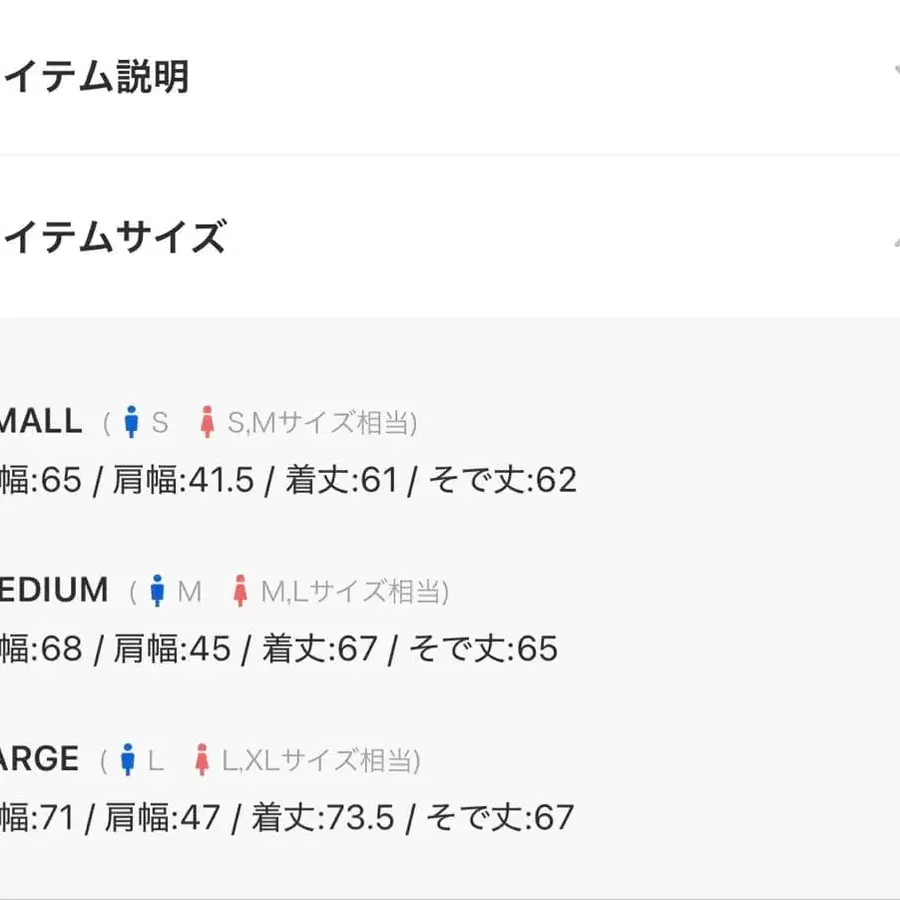Click the 着丈:67 measurement text
The width and height of the screenshot is (900, 900).
pyautogui.click(x=319, y=650)
